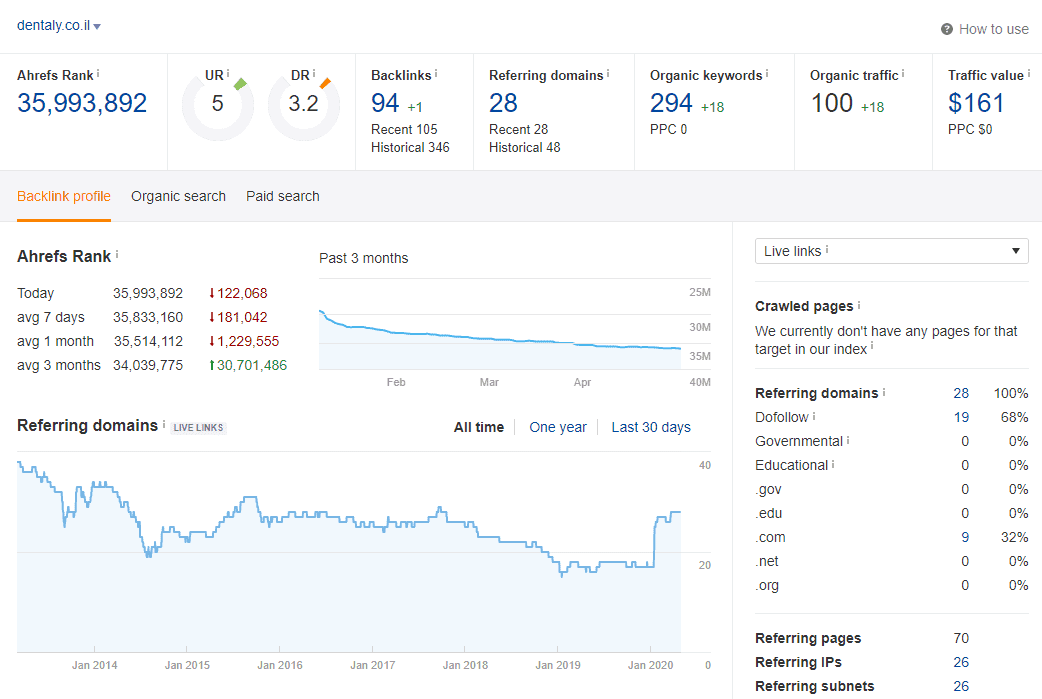Click info icon after 'target in our index'
The height and width of the screenshot is (699, 1042).
point(872,347)
